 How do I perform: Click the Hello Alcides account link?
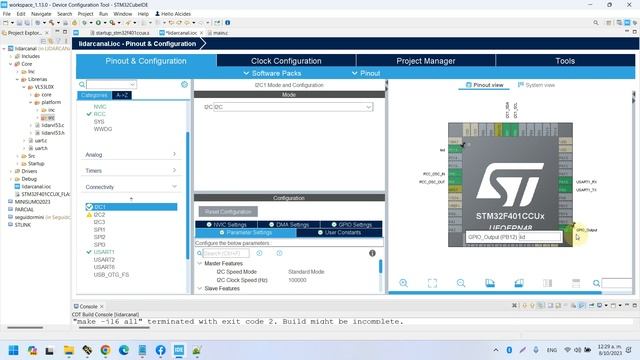[173, 13]
